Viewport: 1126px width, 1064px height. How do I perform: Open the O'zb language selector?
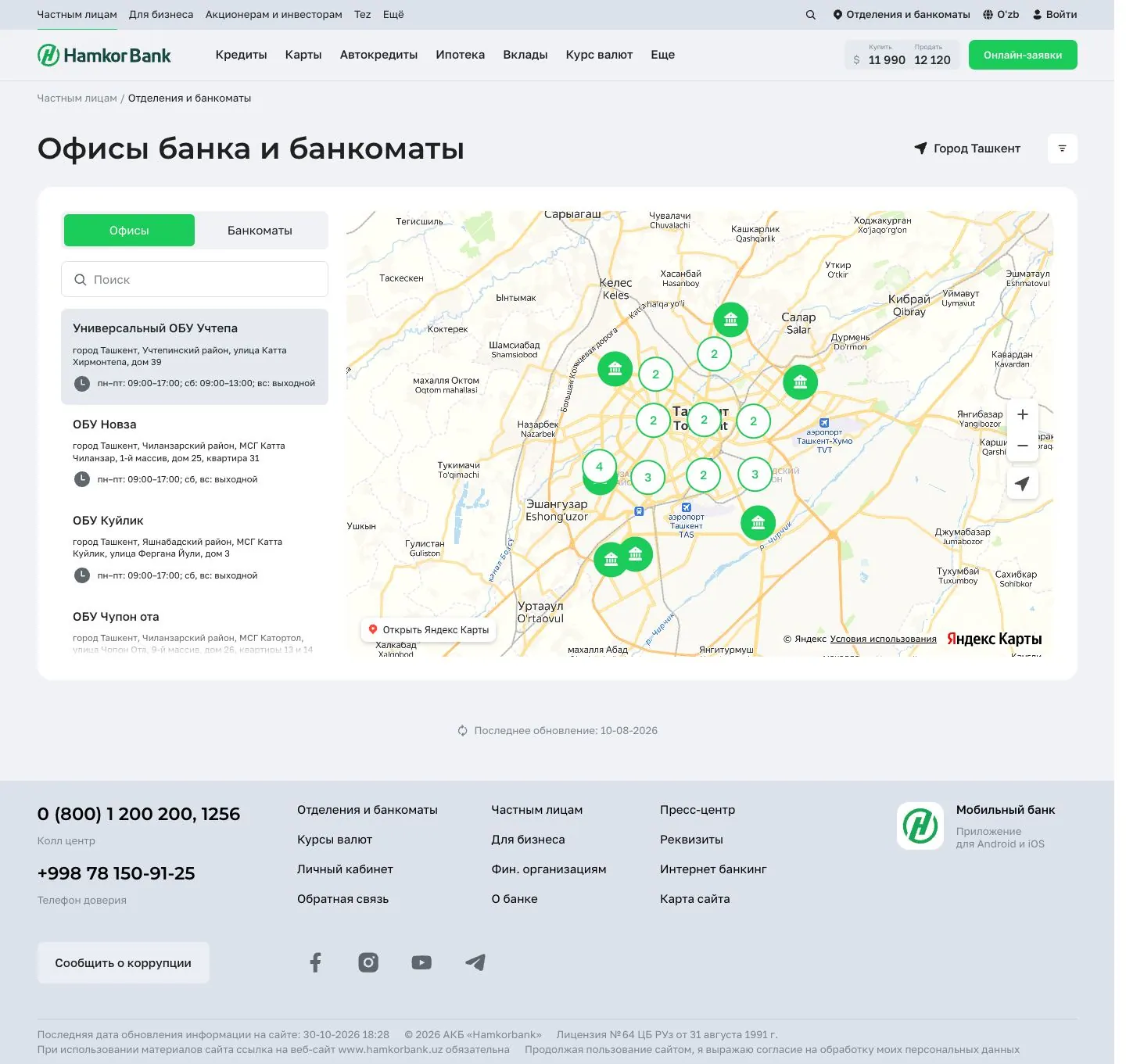click(x=1001, y=15)
